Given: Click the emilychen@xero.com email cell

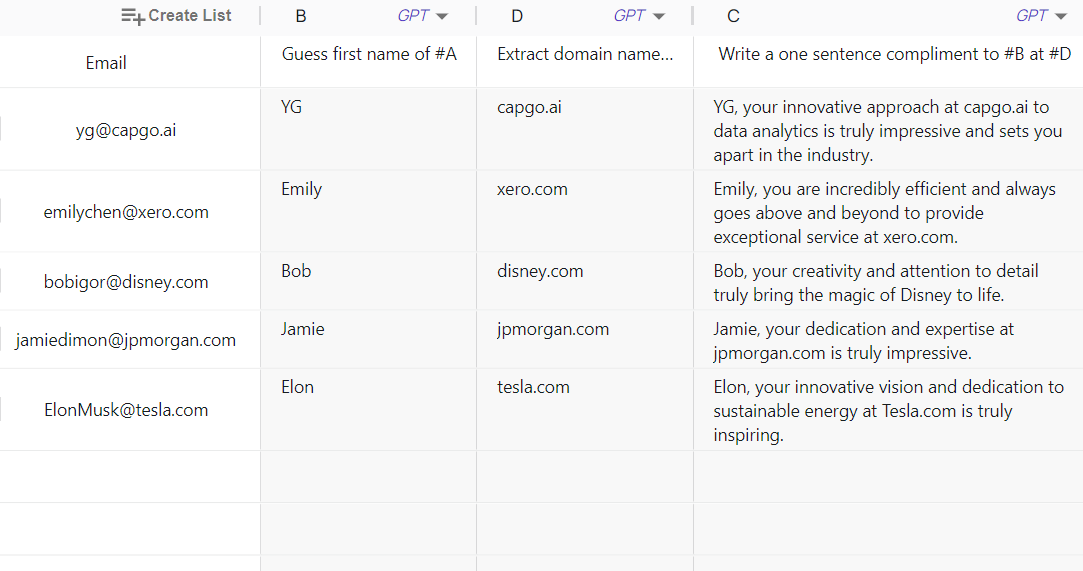Looking at the screenshot, I should point(126,212).
